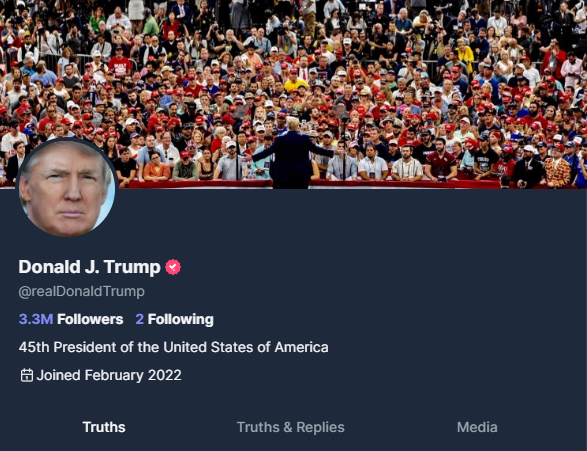
Task: Open the Followers list link
Action: (90, 319)
